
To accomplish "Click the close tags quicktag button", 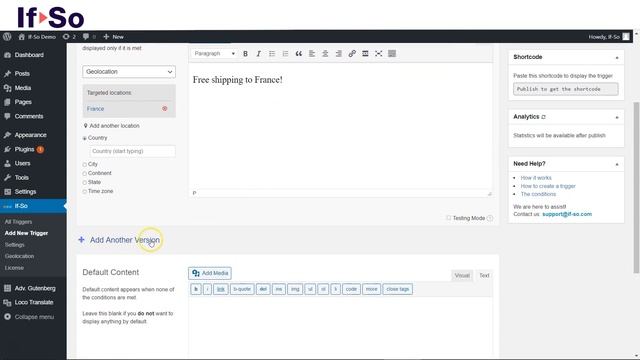I will tap(398, 289).
